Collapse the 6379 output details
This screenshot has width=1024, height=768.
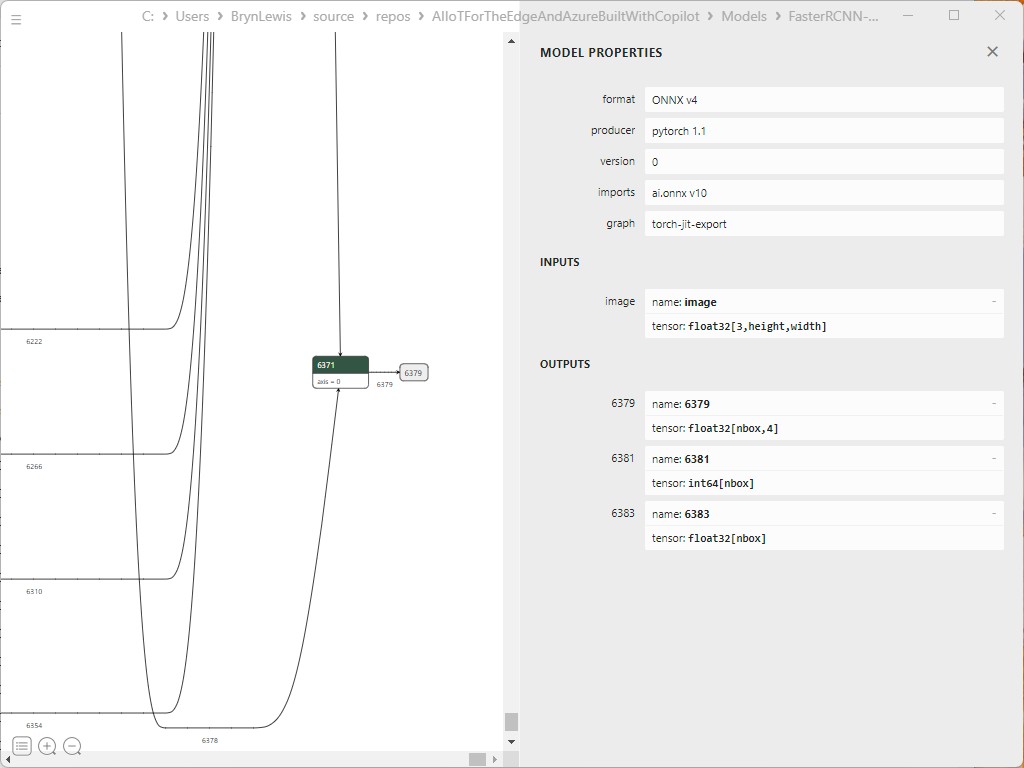click(993, 404)
